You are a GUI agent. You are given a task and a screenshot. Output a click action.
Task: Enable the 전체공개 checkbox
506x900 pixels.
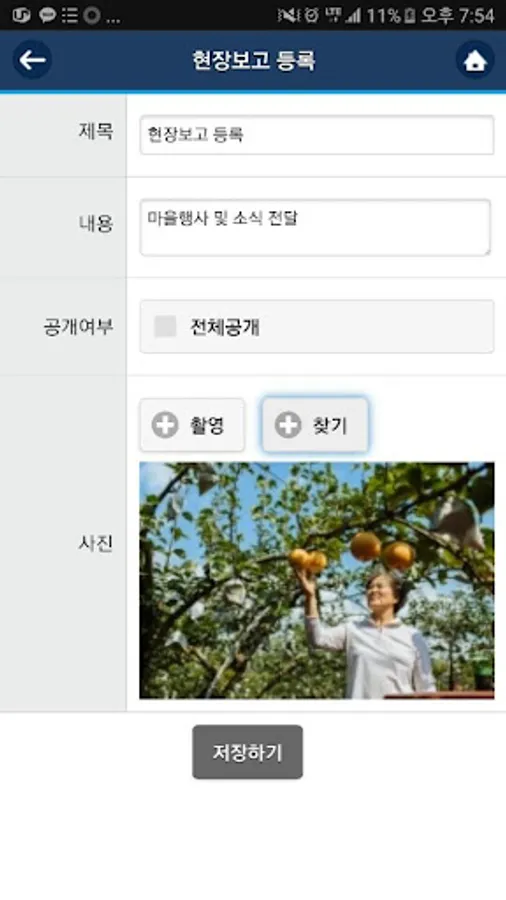tap(165, 327)
